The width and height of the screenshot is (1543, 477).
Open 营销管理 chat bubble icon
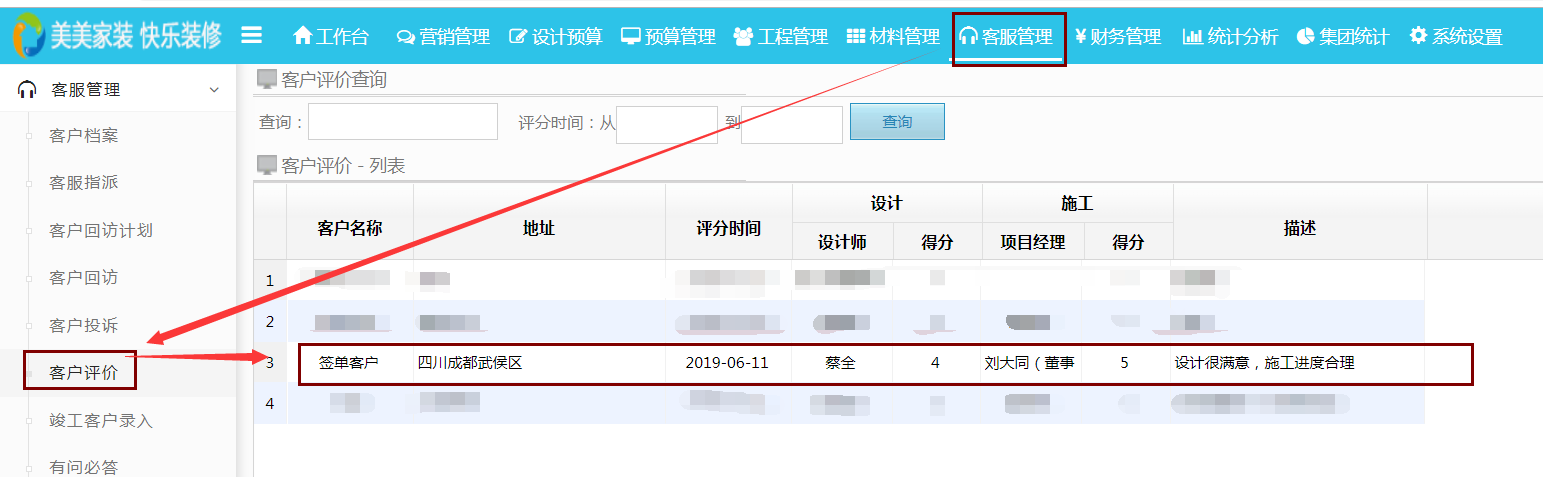pyautogui.click(x=405, y=37)
